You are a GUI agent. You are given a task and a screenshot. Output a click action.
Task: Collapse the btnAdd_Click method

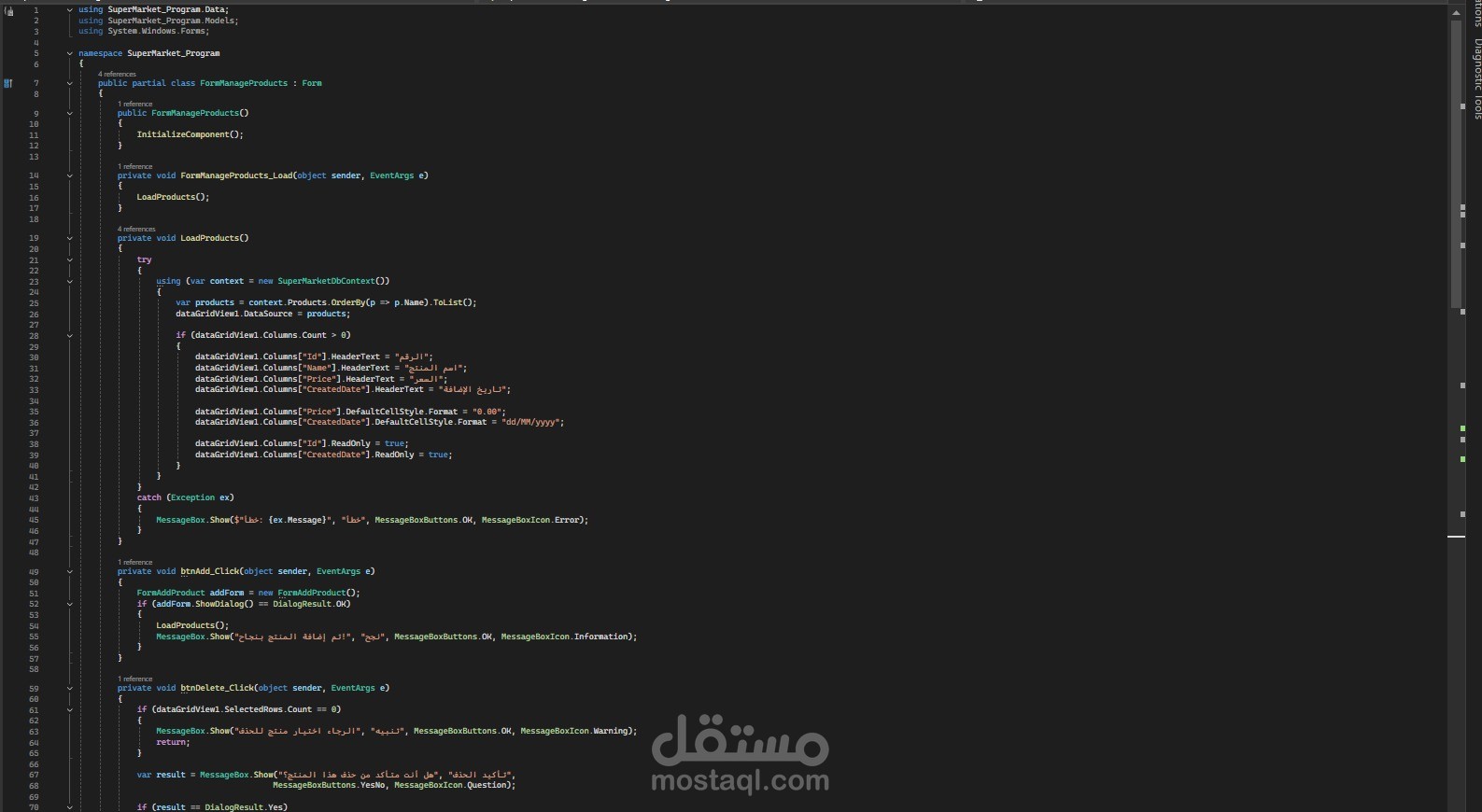(70, 571)
